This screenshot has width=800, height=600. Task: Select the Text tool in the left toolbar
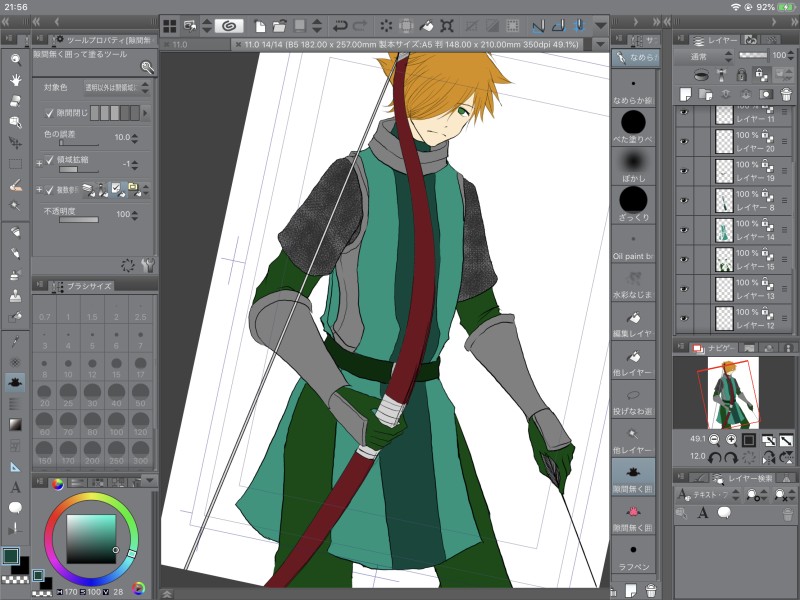point(16,487)
